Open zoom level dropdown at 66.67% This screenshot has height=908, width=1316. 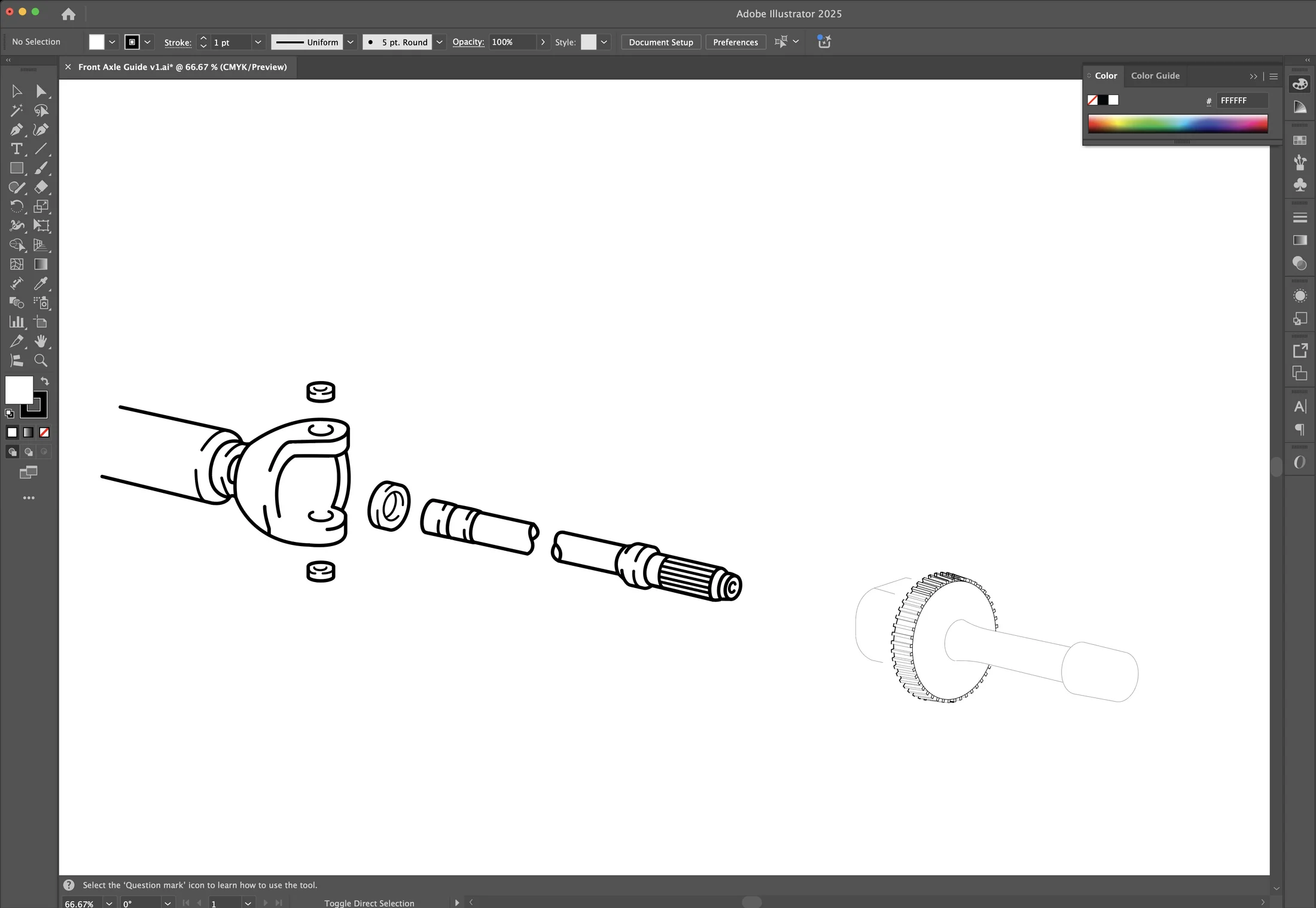click(x=109, y=903)
